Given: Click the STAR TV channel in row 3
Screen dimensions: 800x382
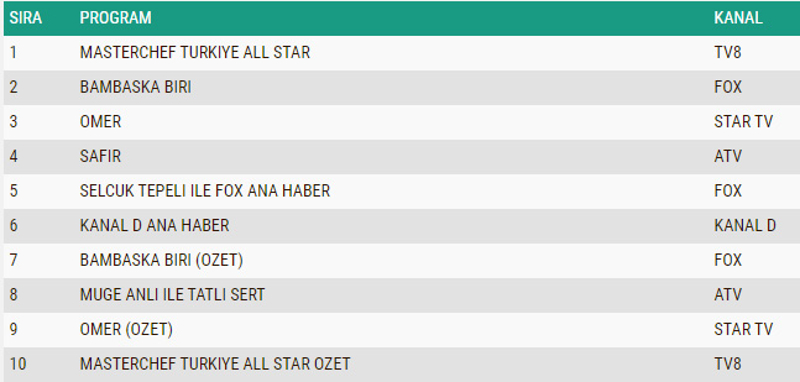Looking at the screenshot, I should point(743,122).
